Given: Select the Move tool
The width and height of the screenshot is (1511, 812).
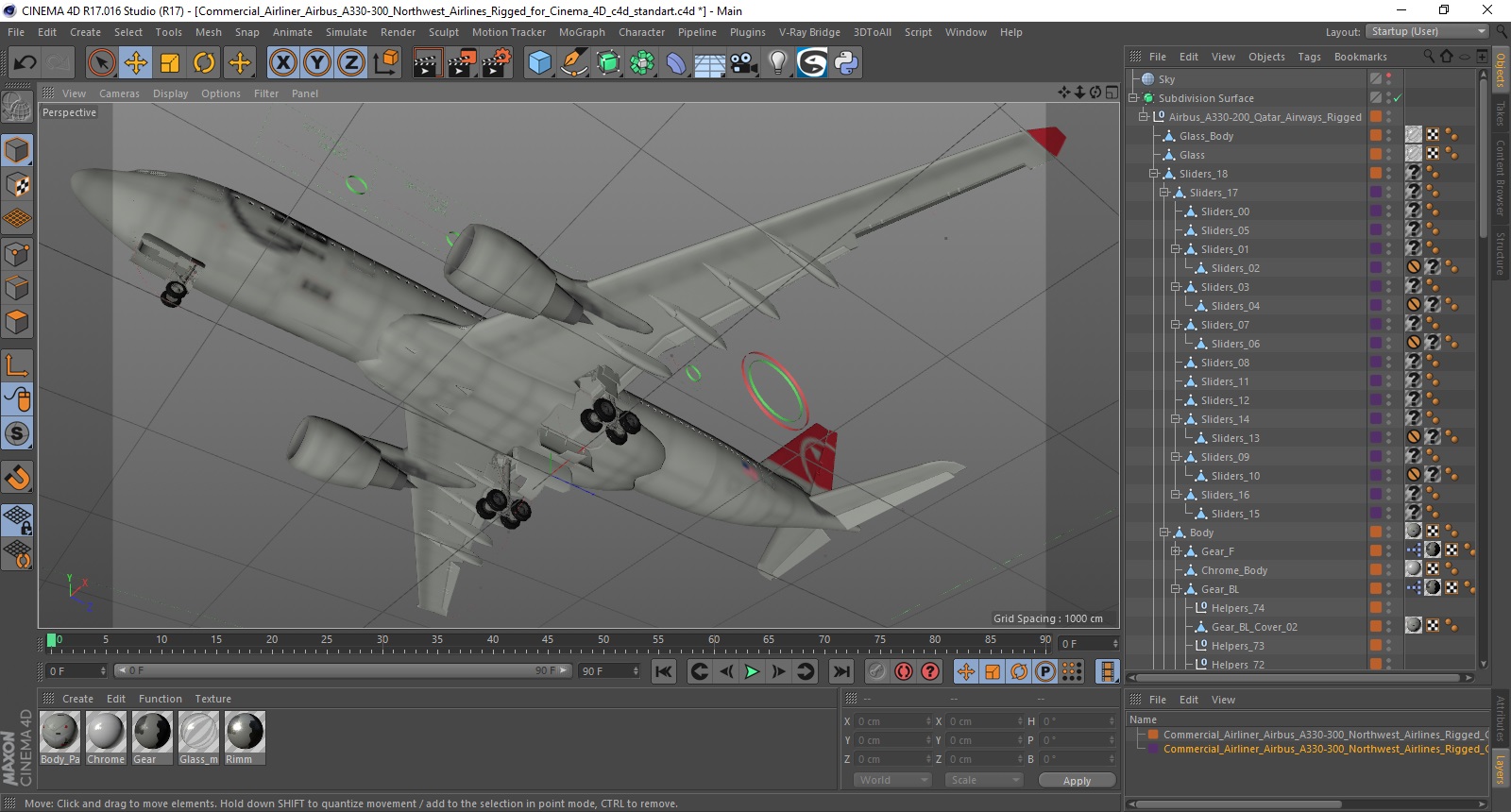Looking at the screenshot, I should (x=136, y=63).
